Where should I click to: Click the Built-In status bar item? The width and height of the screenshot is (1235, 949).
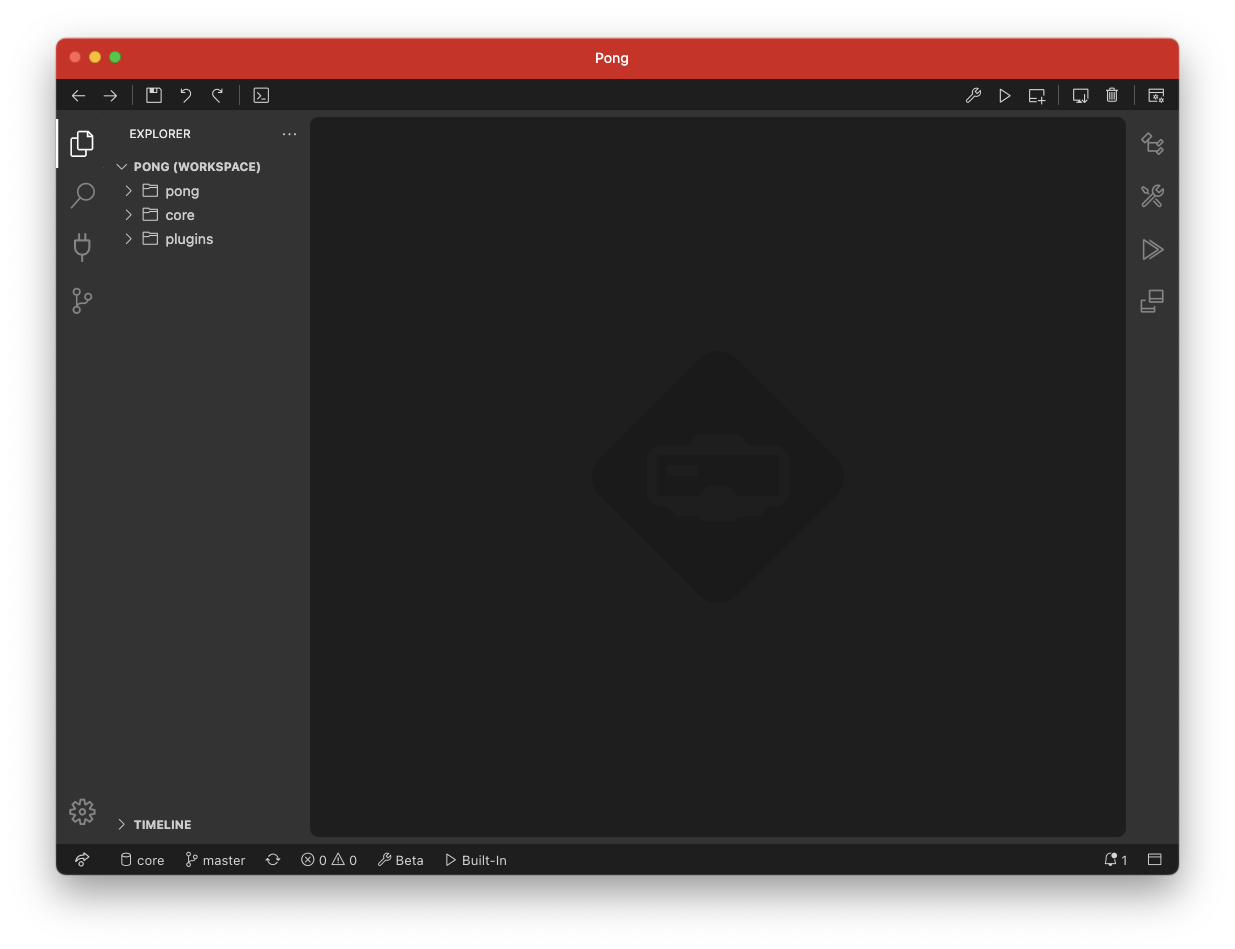click(476, 860)
